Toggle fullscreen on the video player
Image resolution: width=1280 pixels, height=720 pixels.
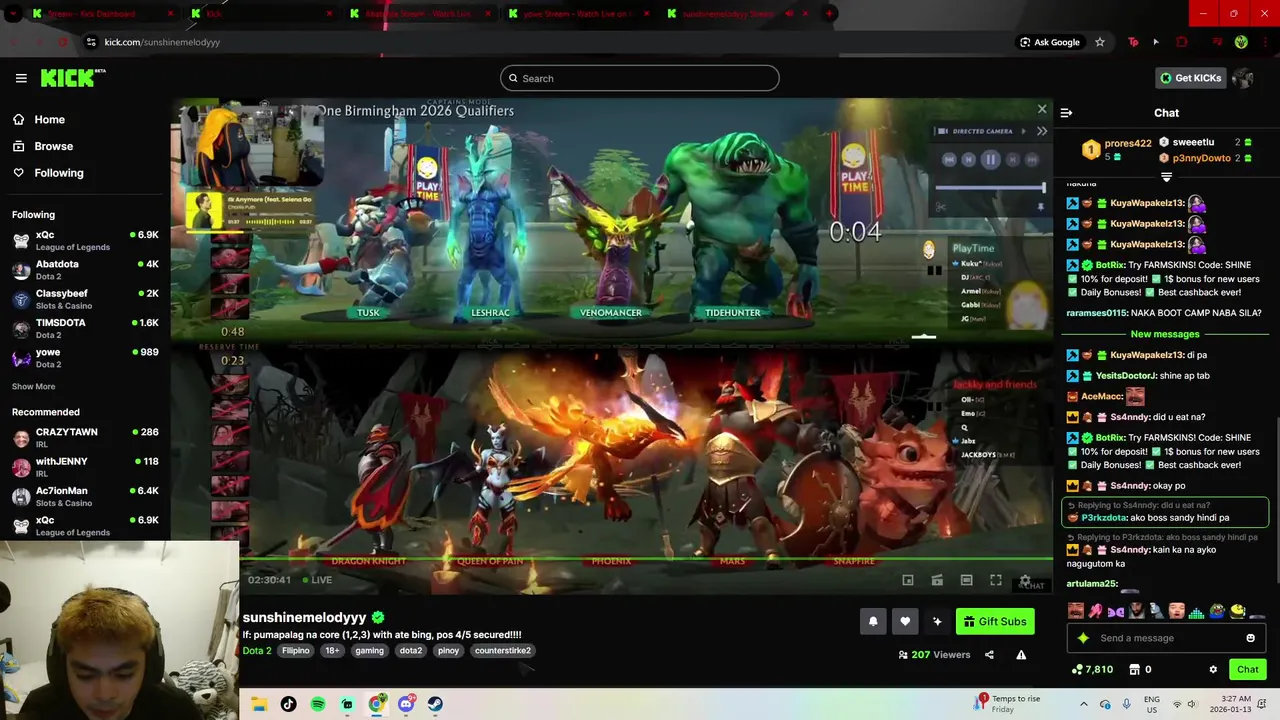point(996,580)
